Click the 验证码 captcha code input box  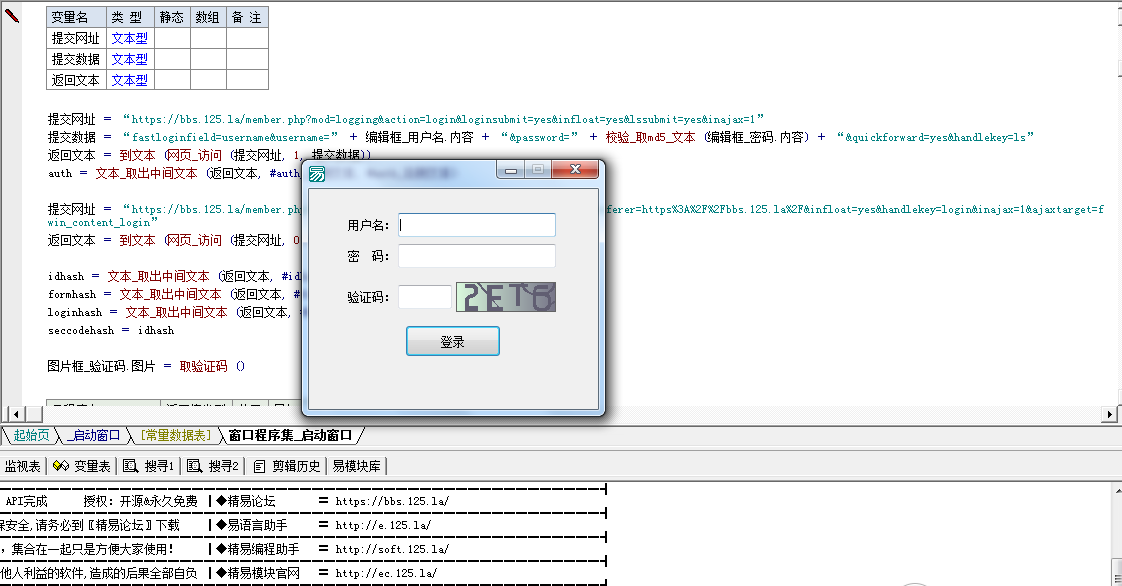pyautogui.click(x=424, y=297)
